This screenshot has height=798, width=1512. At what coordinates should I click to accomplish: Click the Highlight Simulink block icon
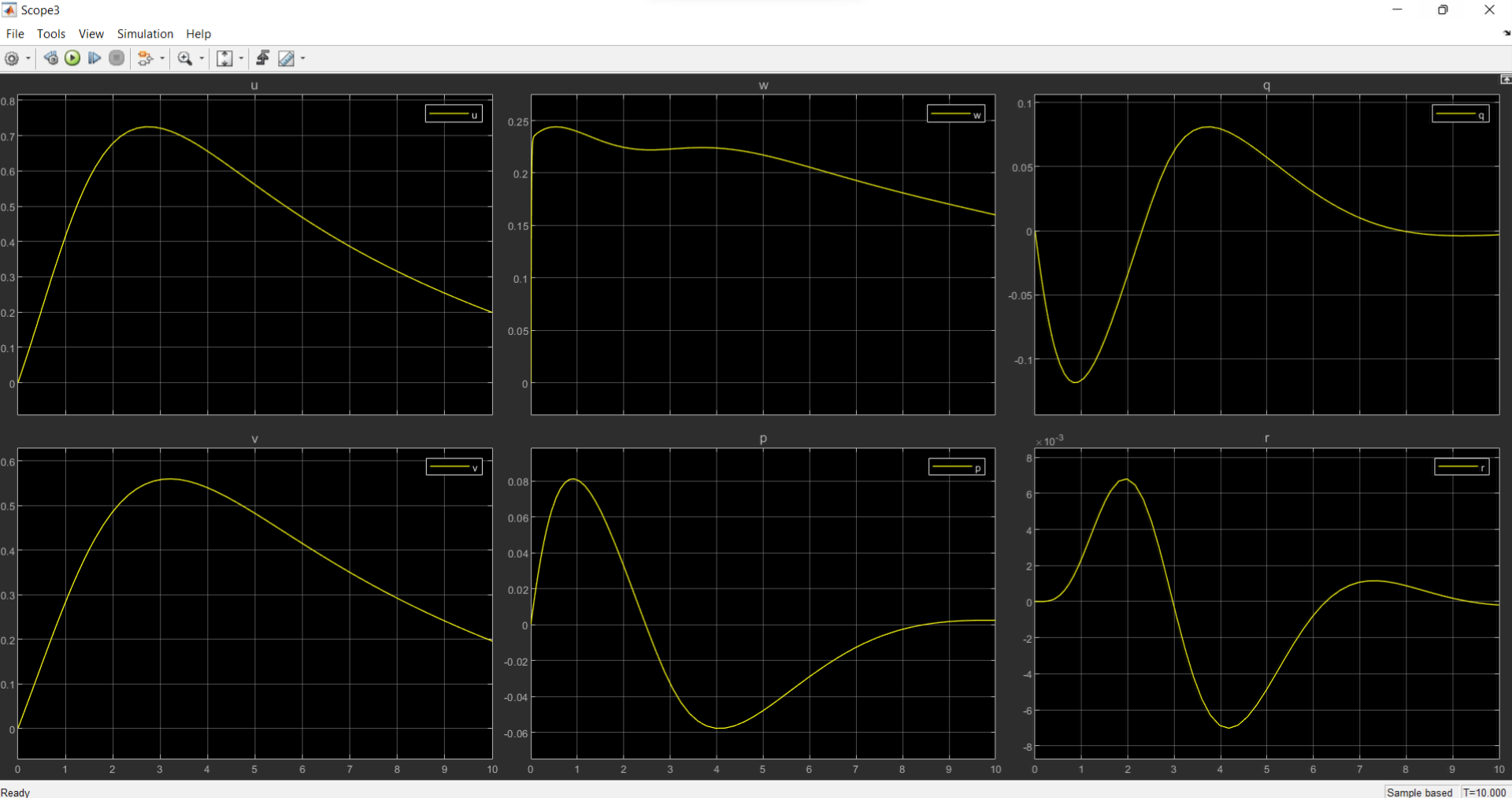[145, 58]
